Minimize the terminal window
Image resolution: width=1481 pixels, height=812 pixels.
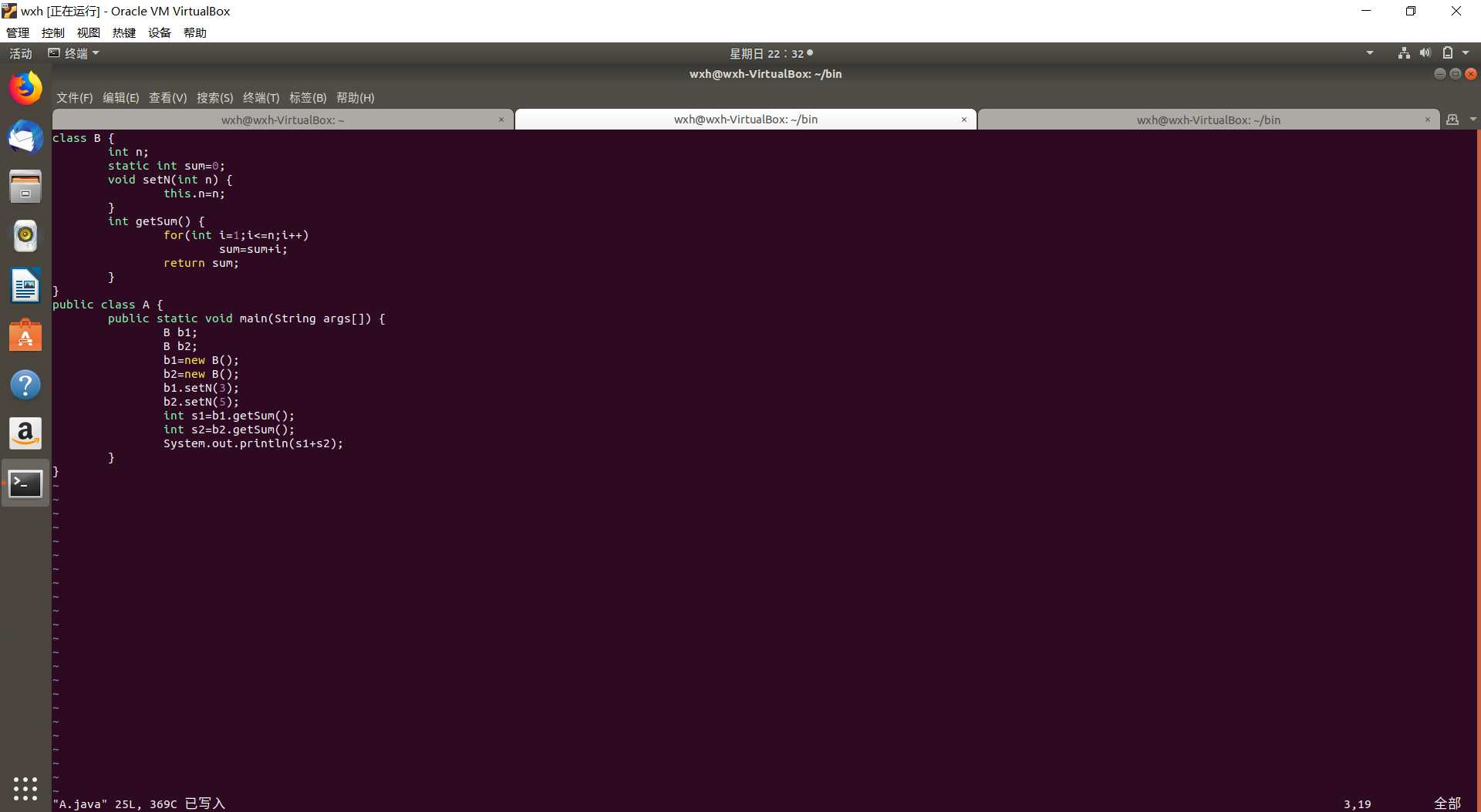click(1439, 74)
